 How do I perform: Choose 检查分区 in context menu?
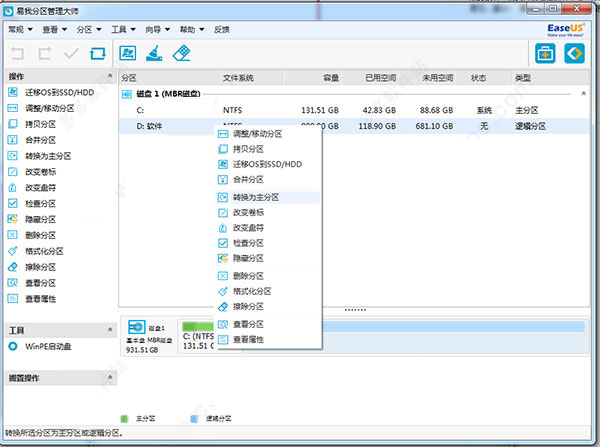[268, 243]
